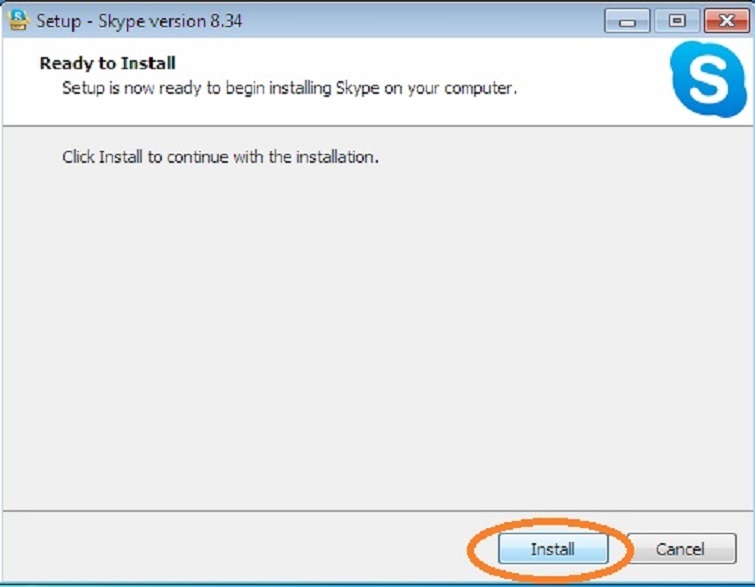Click the word "Install" in the instruction sentence

121,157
